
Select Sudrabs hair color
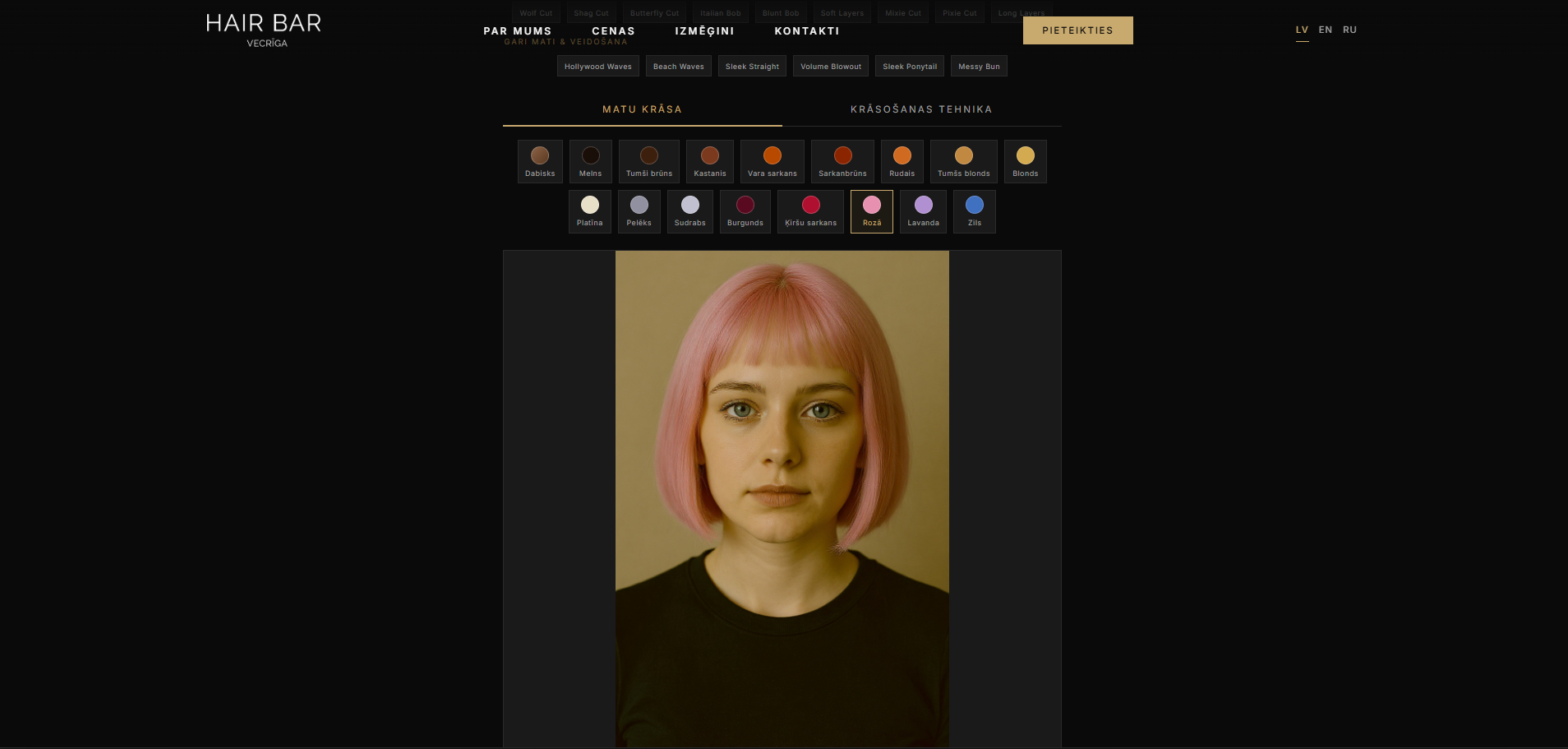pos(690,211)
